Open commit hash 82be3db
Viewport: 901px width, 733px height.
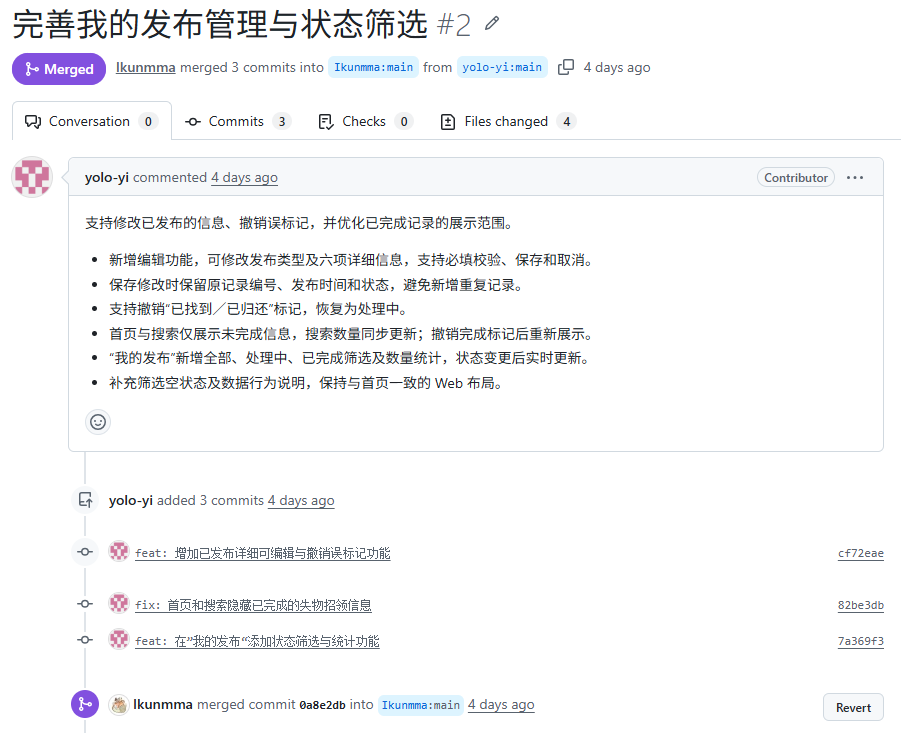pos(861,605)
